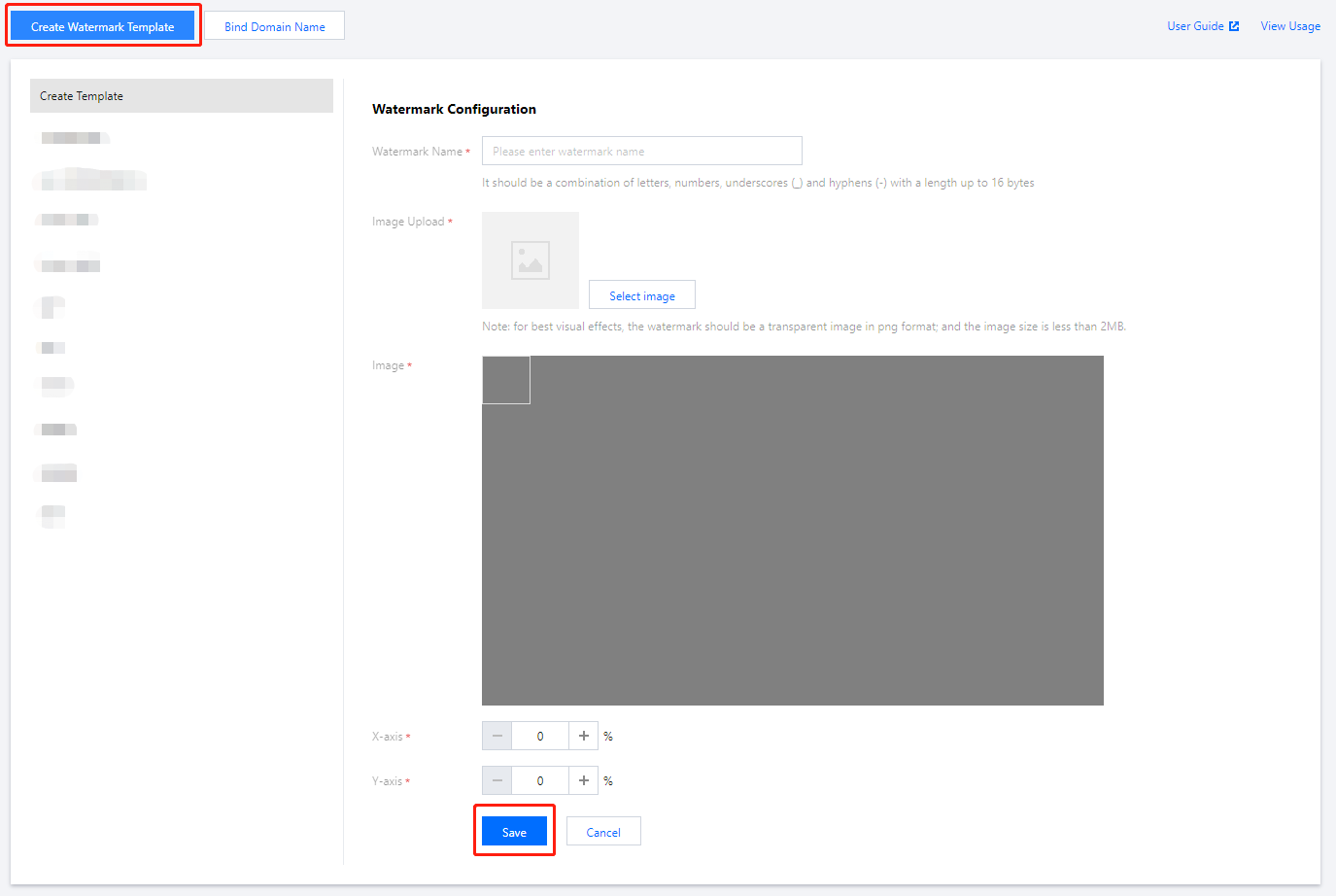Decrease the Y-axis value with minus button

coord(497,780)
